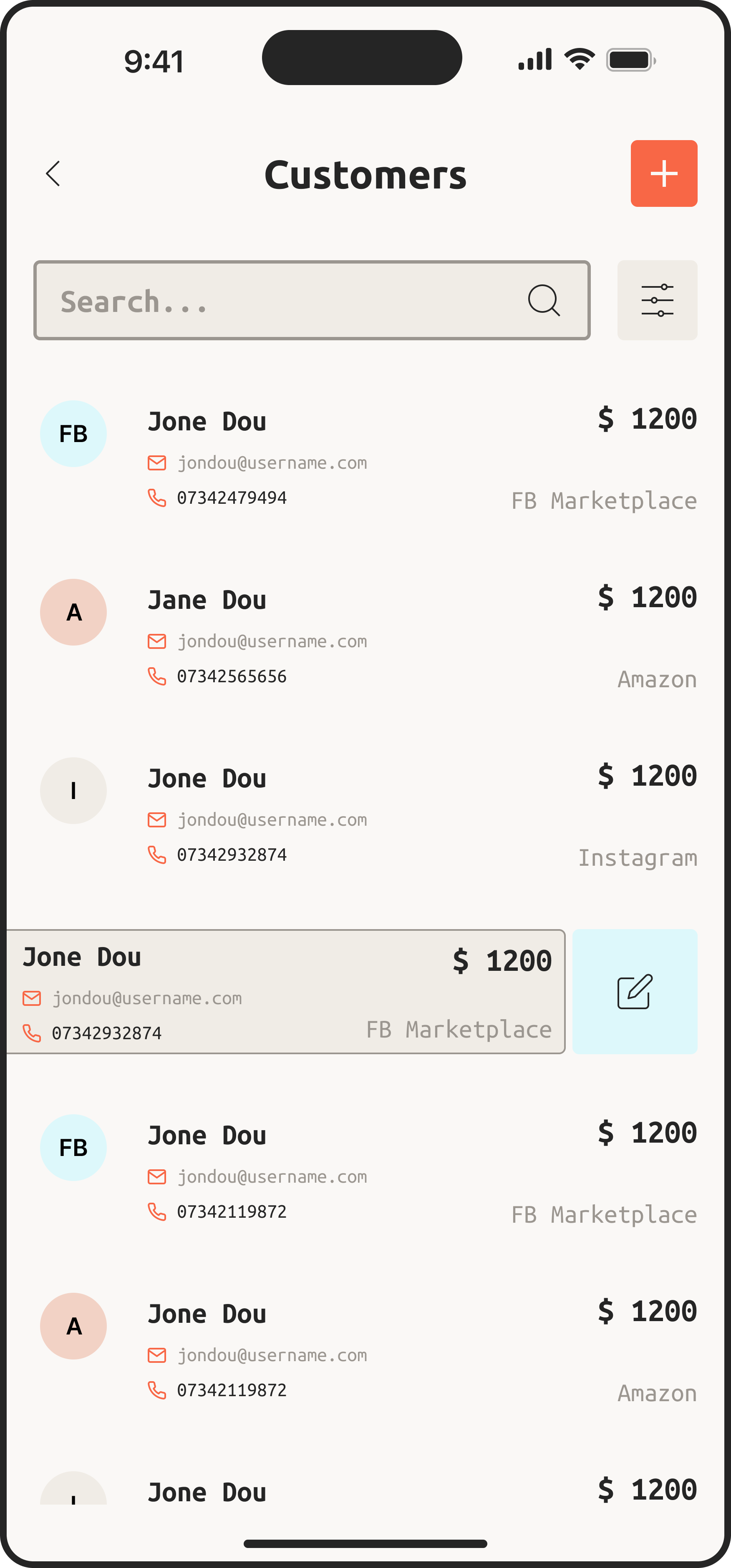
Task: Select the swiped Jone Dou card
Action: coord(286,992)
